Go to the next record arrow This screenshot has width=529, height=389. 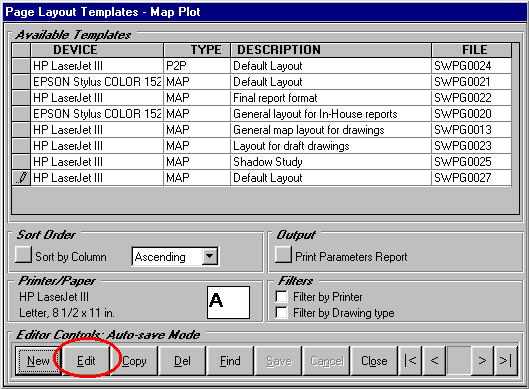(482, 361)
